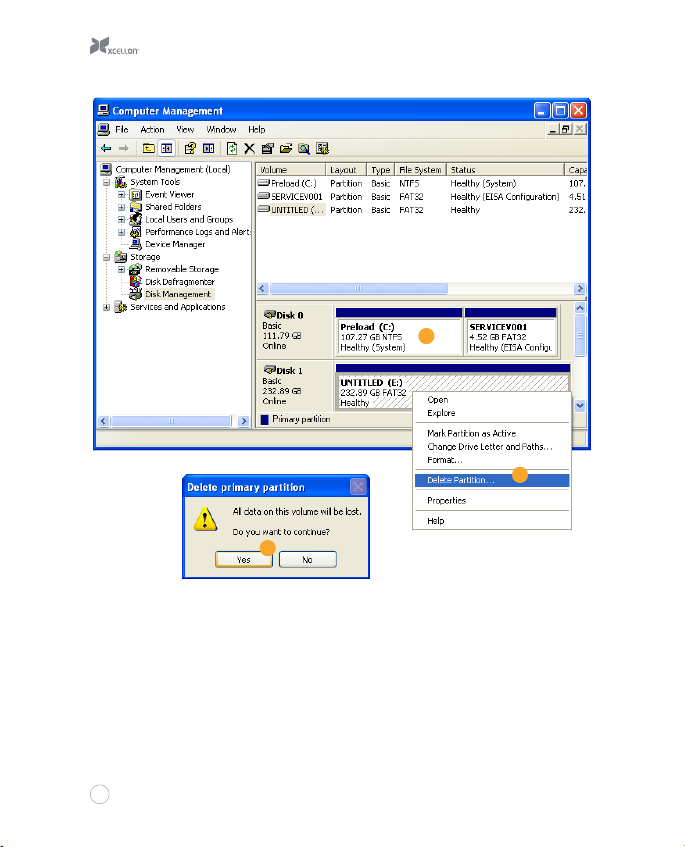Select the Disk Management tree node
This screenshot has width=685, height=847.
click(177, 294)
